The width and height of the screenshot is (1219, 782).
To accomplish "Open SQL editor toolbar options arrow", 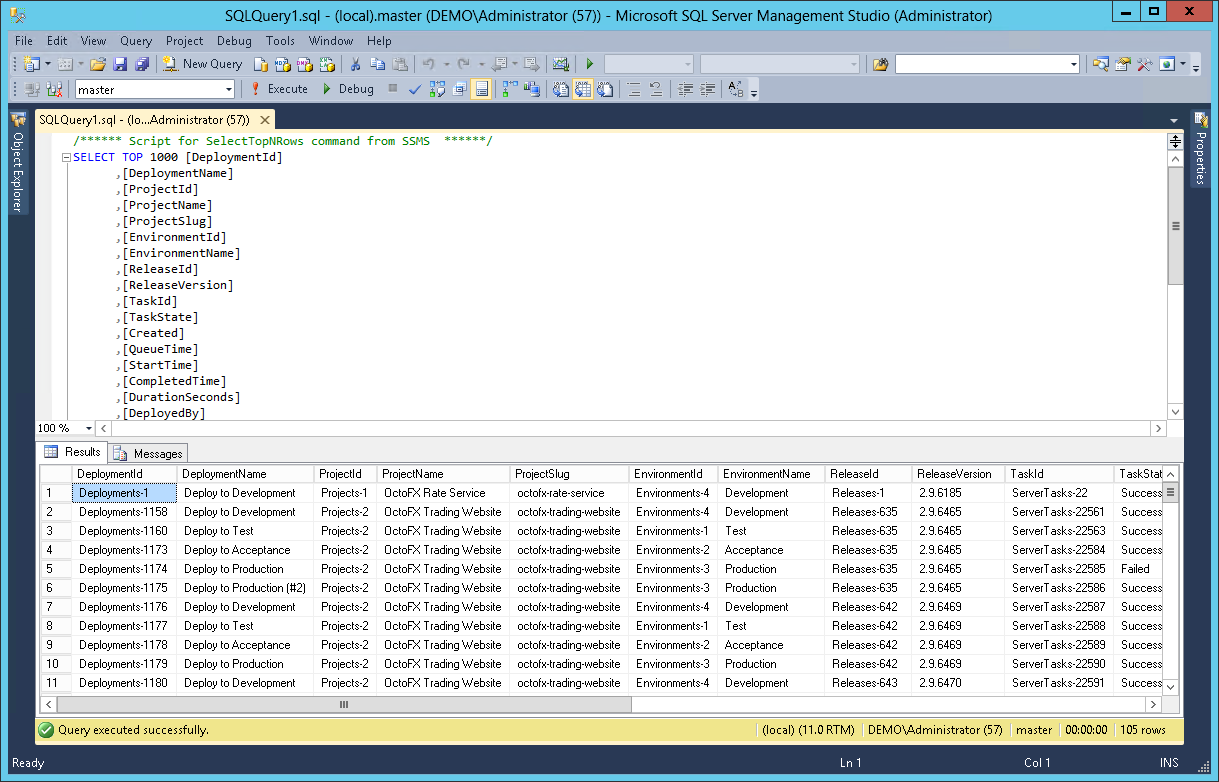I will click(x=753, y=92).
